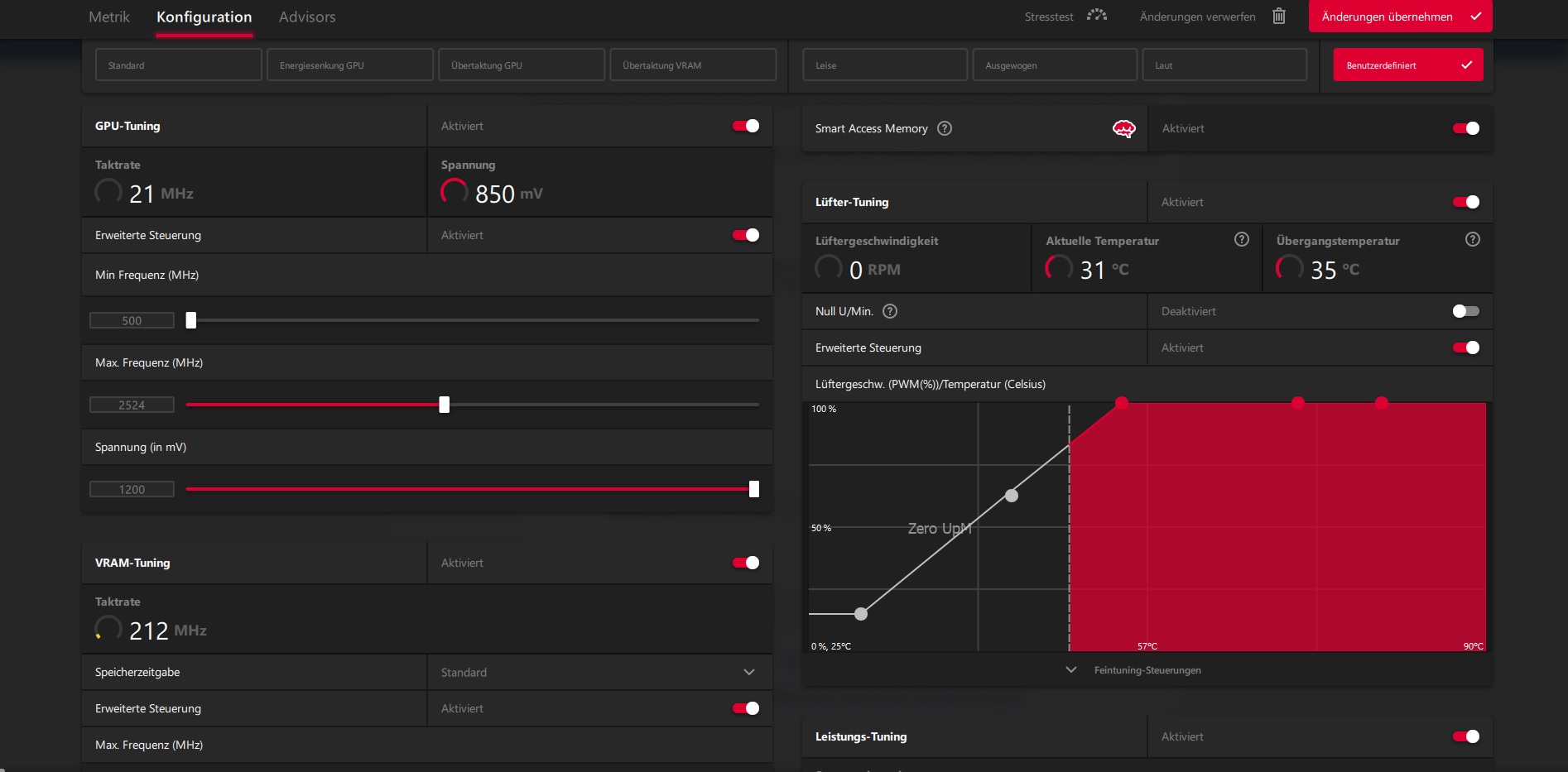Choose the Ausgewogen fan preset
Image resolution: width=1568 pixels, height=772 pixels.
(x=1055, y=65)
